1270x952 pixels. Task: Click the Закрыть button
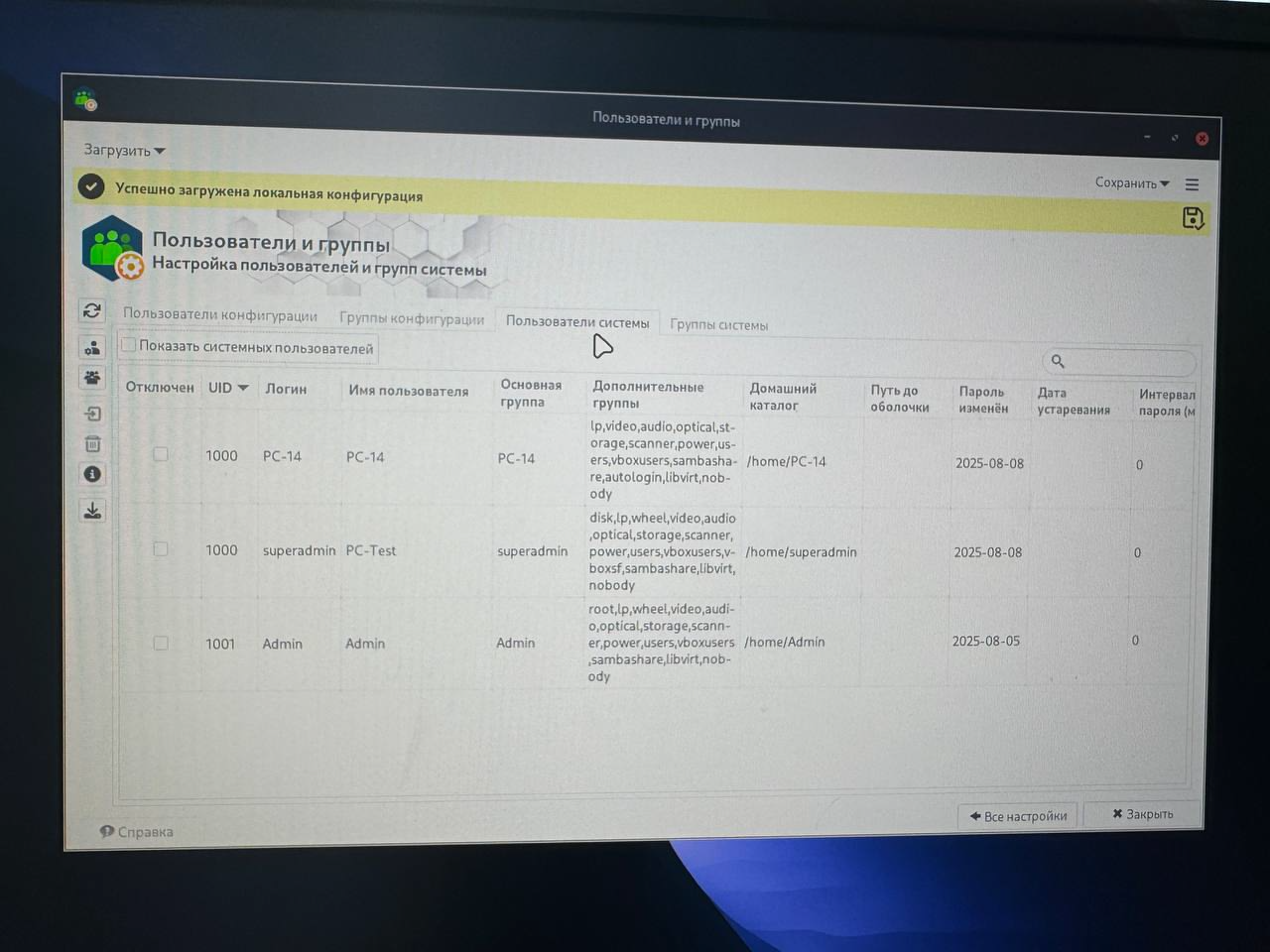click(1143, 814)
